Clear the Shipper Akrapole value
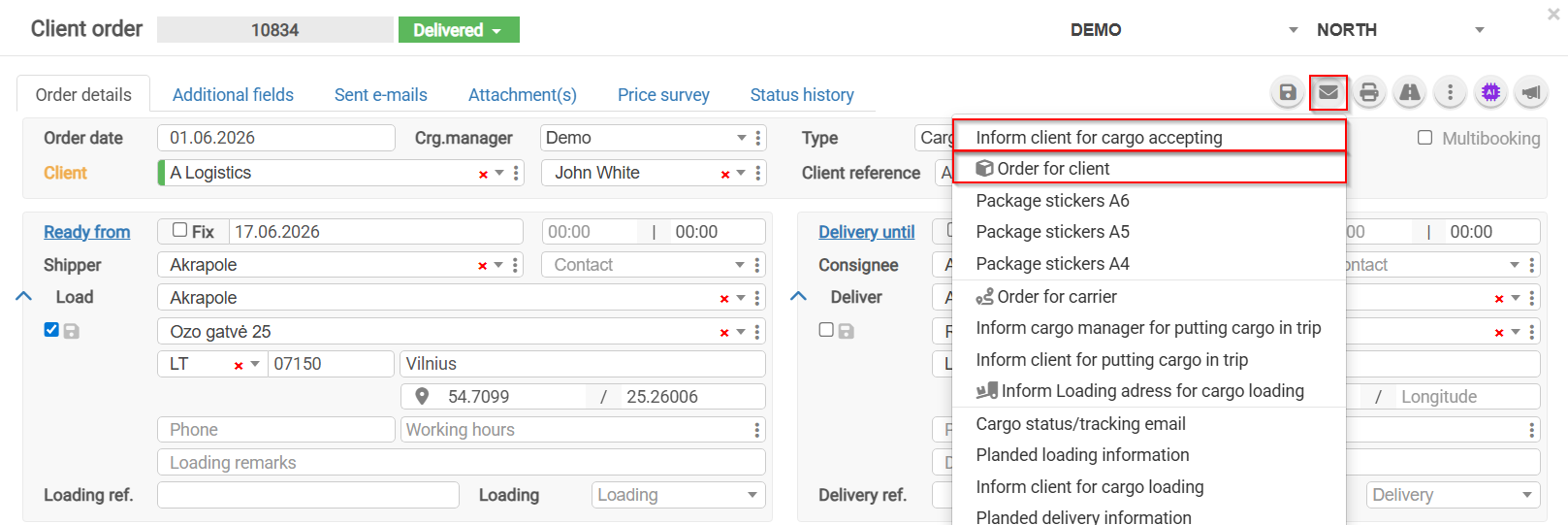 pyautogui.click(x=482, y=266)
